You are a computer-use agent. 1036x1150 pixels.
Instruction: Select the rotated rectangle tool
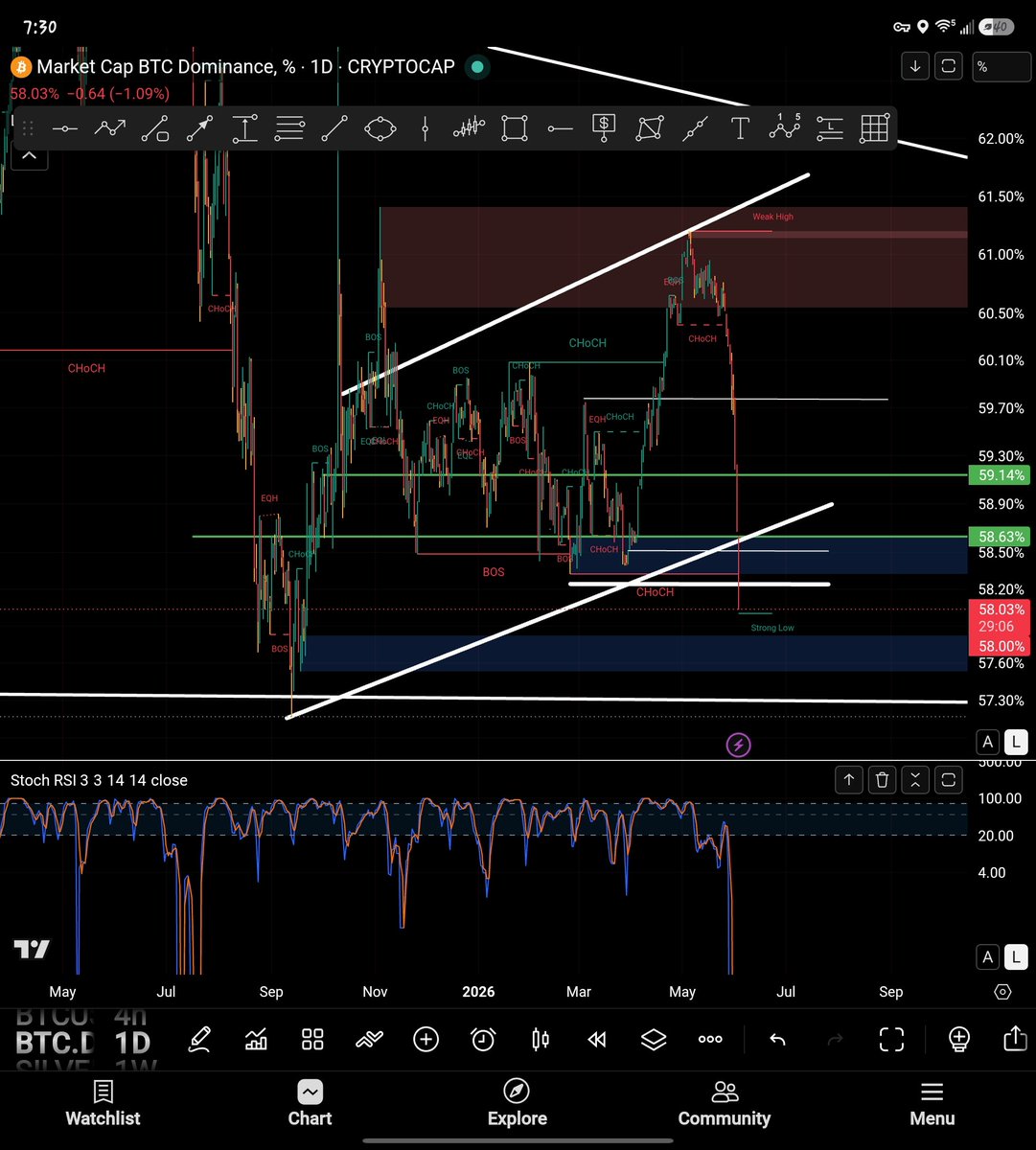coord(650,128)
